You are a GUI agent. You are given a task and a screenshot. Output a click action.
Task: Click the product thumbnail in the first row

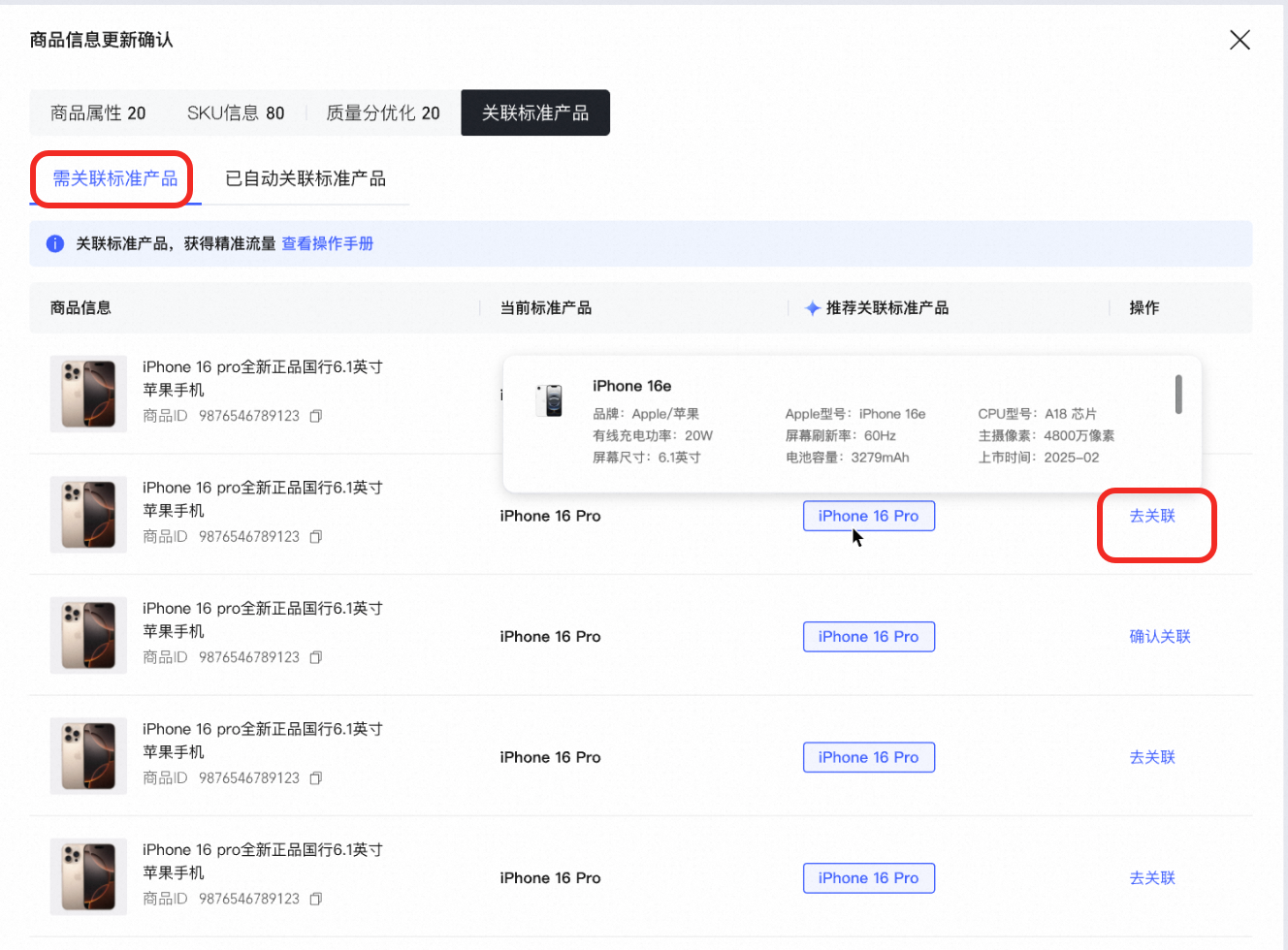(x=88, y=395)
